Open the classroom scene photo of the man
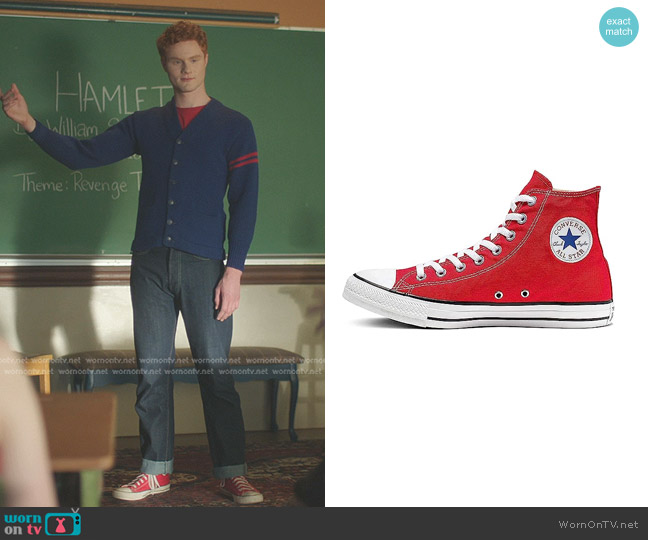The width and height of the screenshot is (648, 540). coord(162,253)
